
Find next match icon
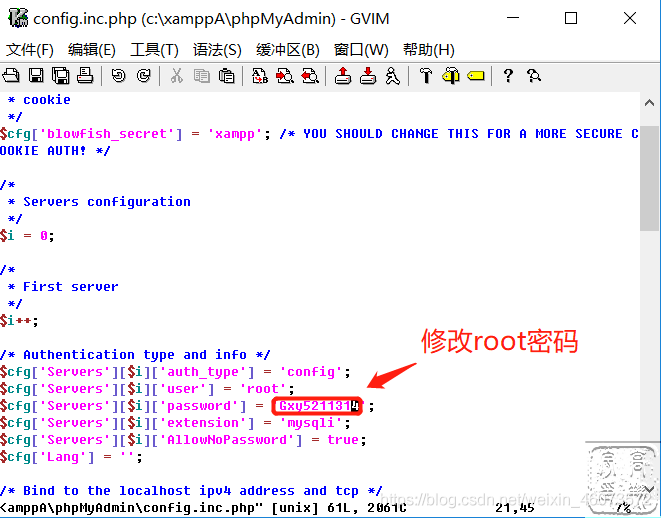coord(285,76)
